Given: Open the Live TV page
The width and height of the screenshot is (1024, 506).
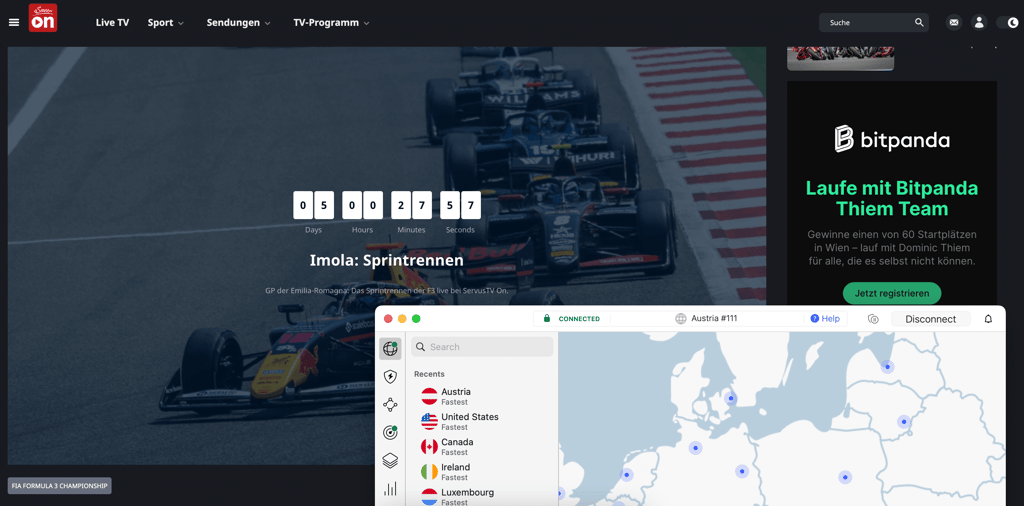Looking at the screenshot, I should pos(112,22).
